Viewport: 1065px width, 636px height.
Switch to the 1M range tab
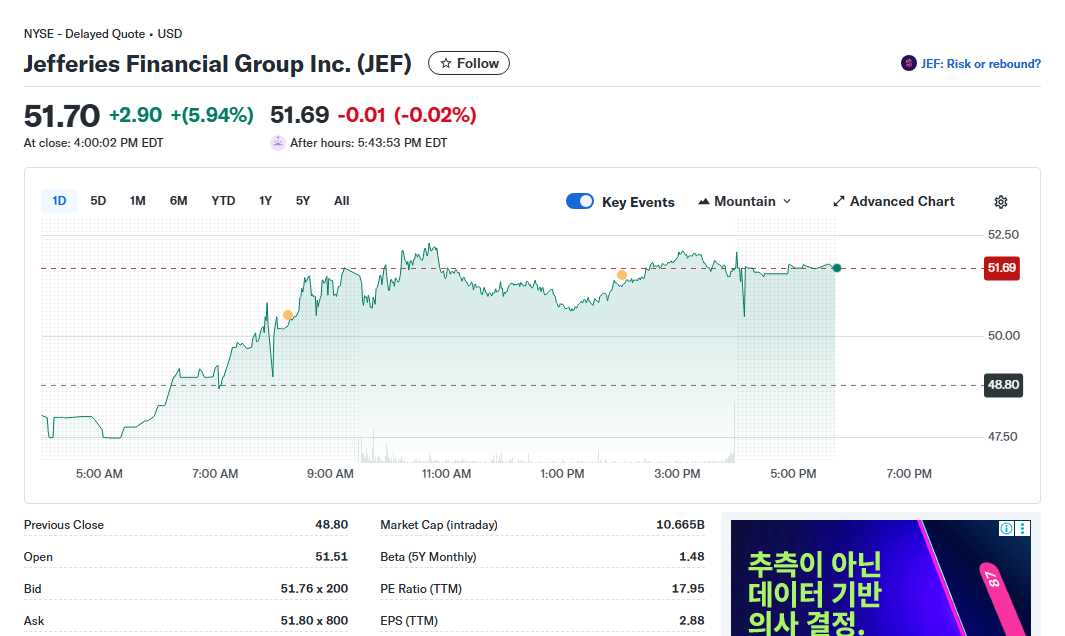coord(138,201)
